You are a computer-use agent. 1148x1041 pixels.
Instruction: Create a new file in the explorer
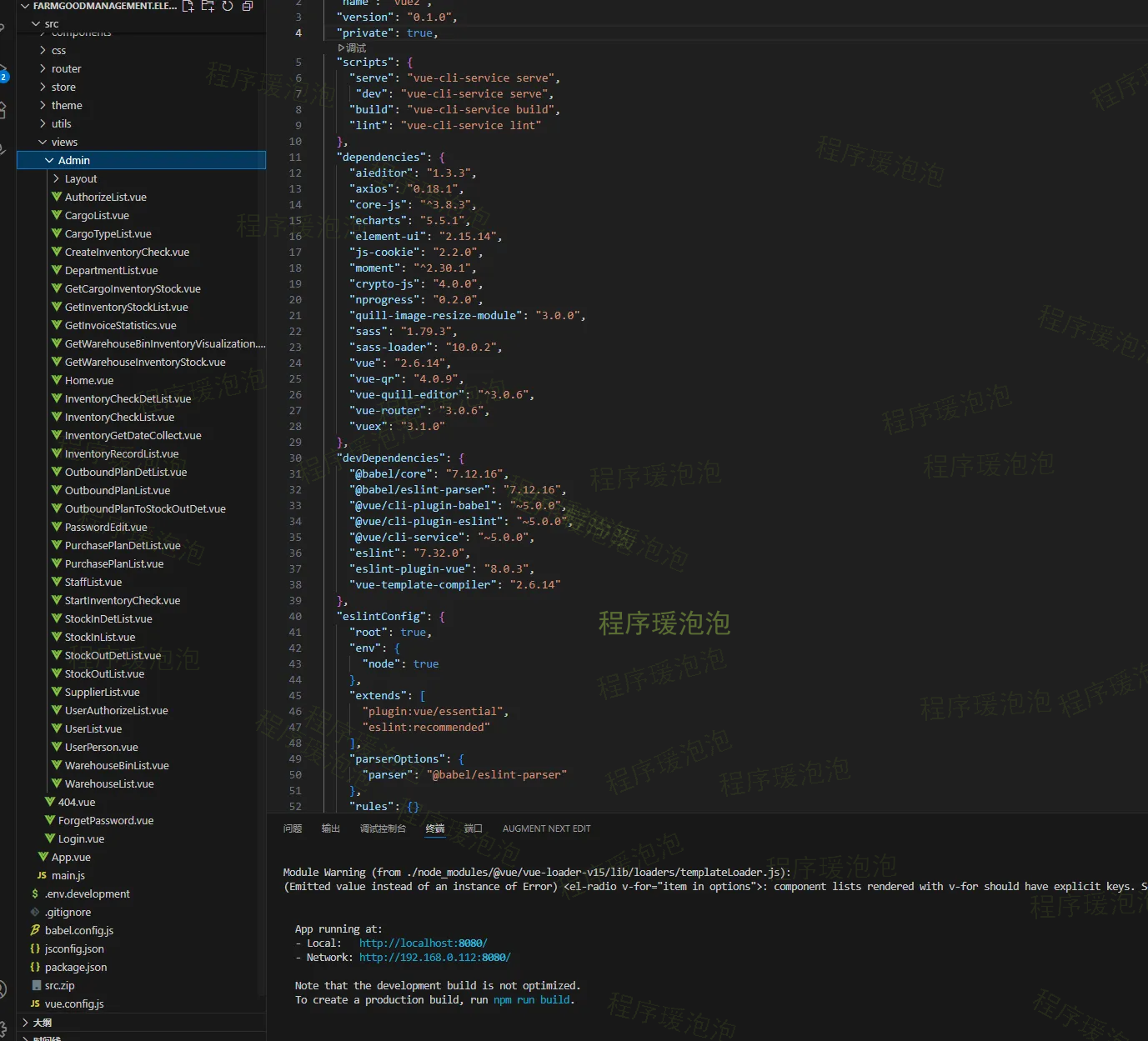pyautogui.click(x=188, y=6)
